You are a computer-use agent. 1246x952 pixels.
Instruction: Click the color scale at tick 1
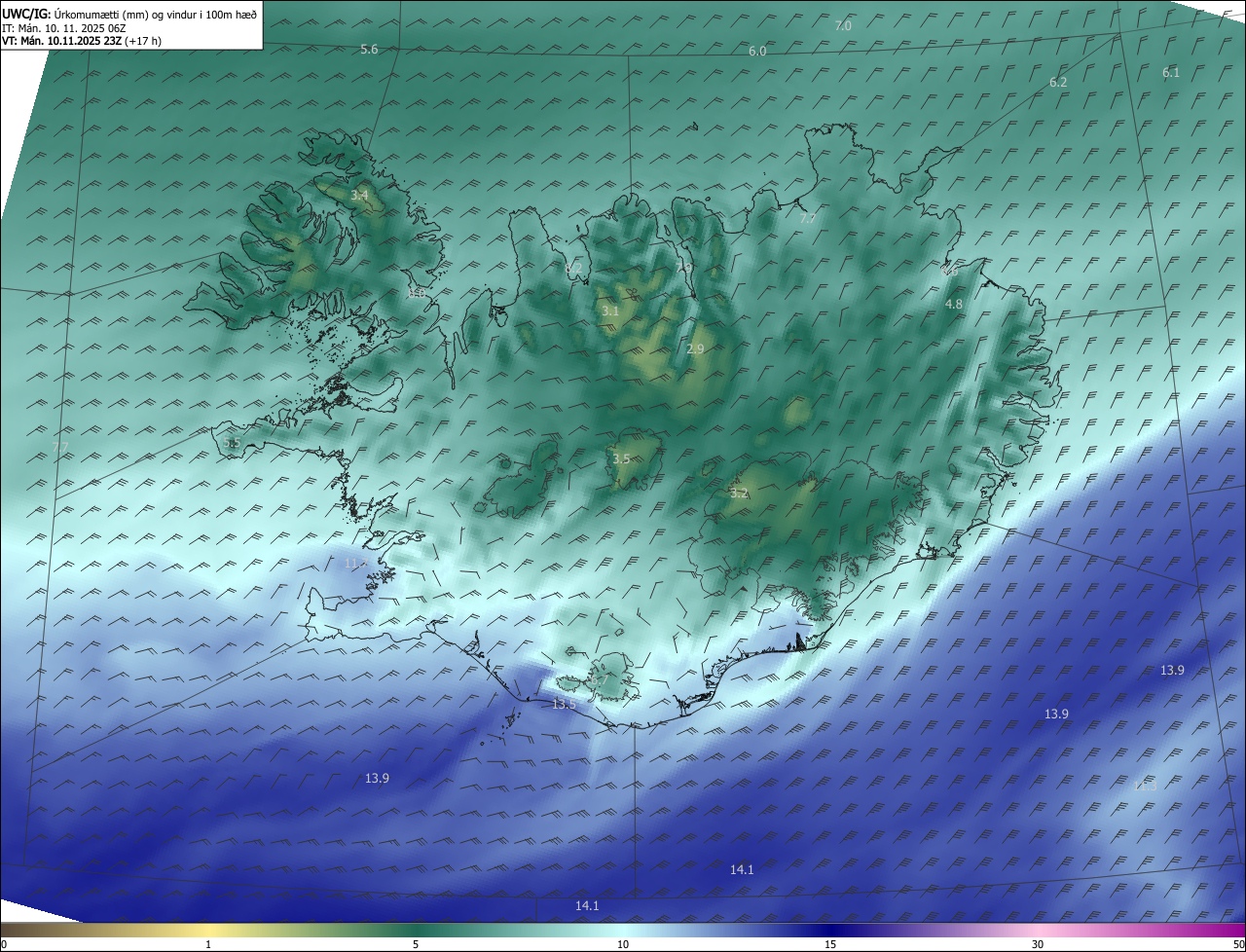tap(208, 944)
